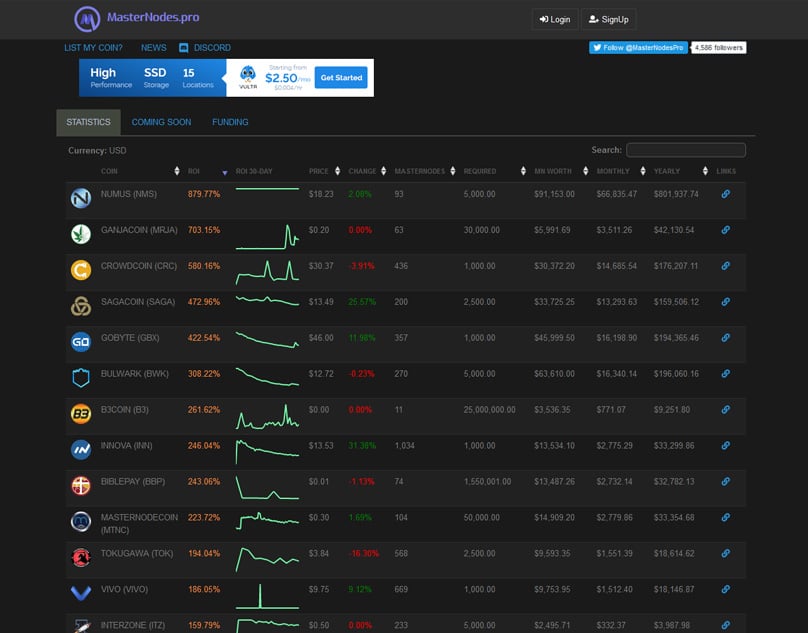This screenshot has height=633, width=808.
Task: Click the SignUp button
Action: pyautogui.click(x=608, y=19)
